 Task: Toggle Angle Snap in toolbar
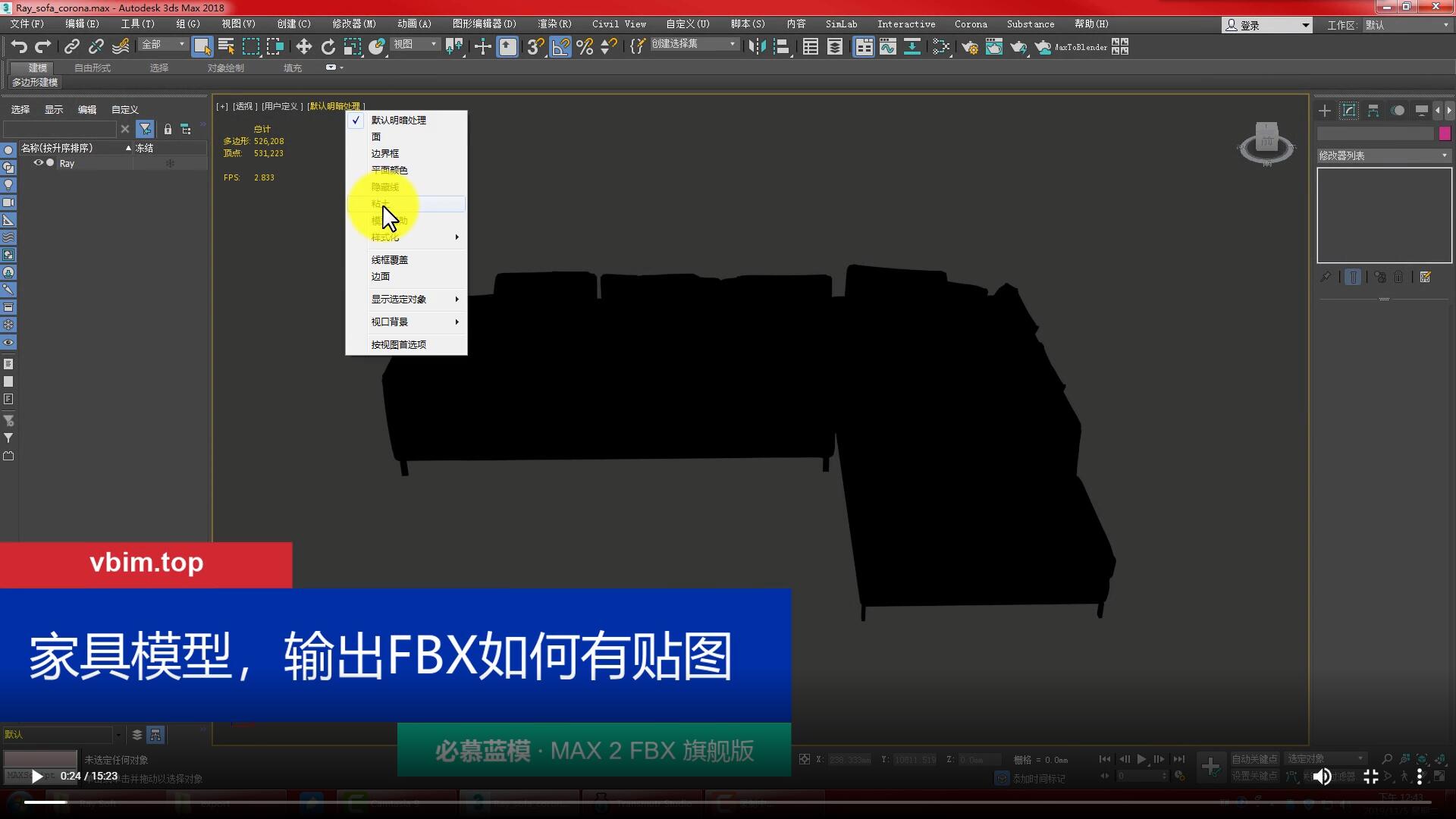coord(560,47)
